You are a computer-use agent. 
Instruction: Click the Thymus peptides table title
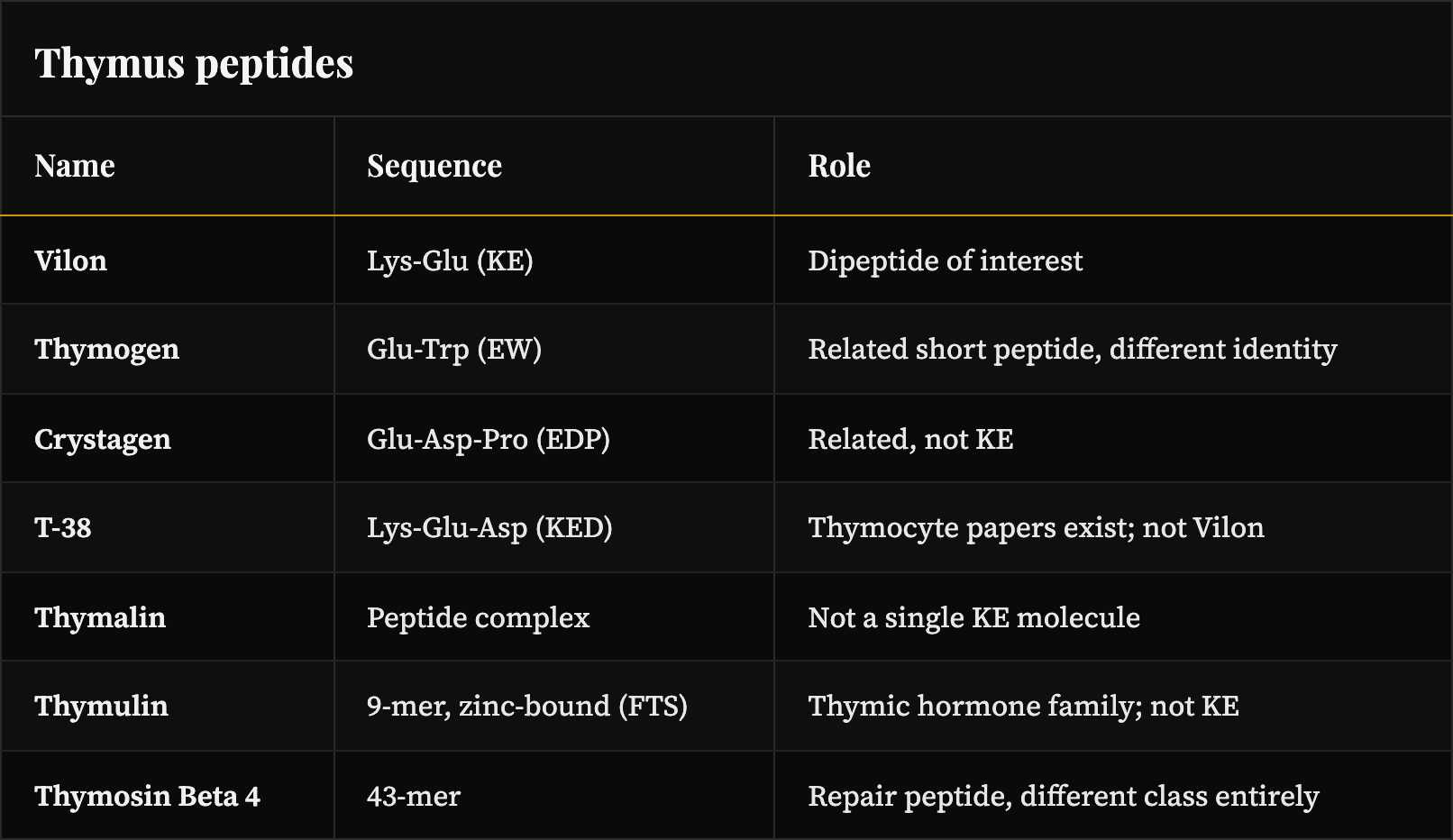click(194, 63)
